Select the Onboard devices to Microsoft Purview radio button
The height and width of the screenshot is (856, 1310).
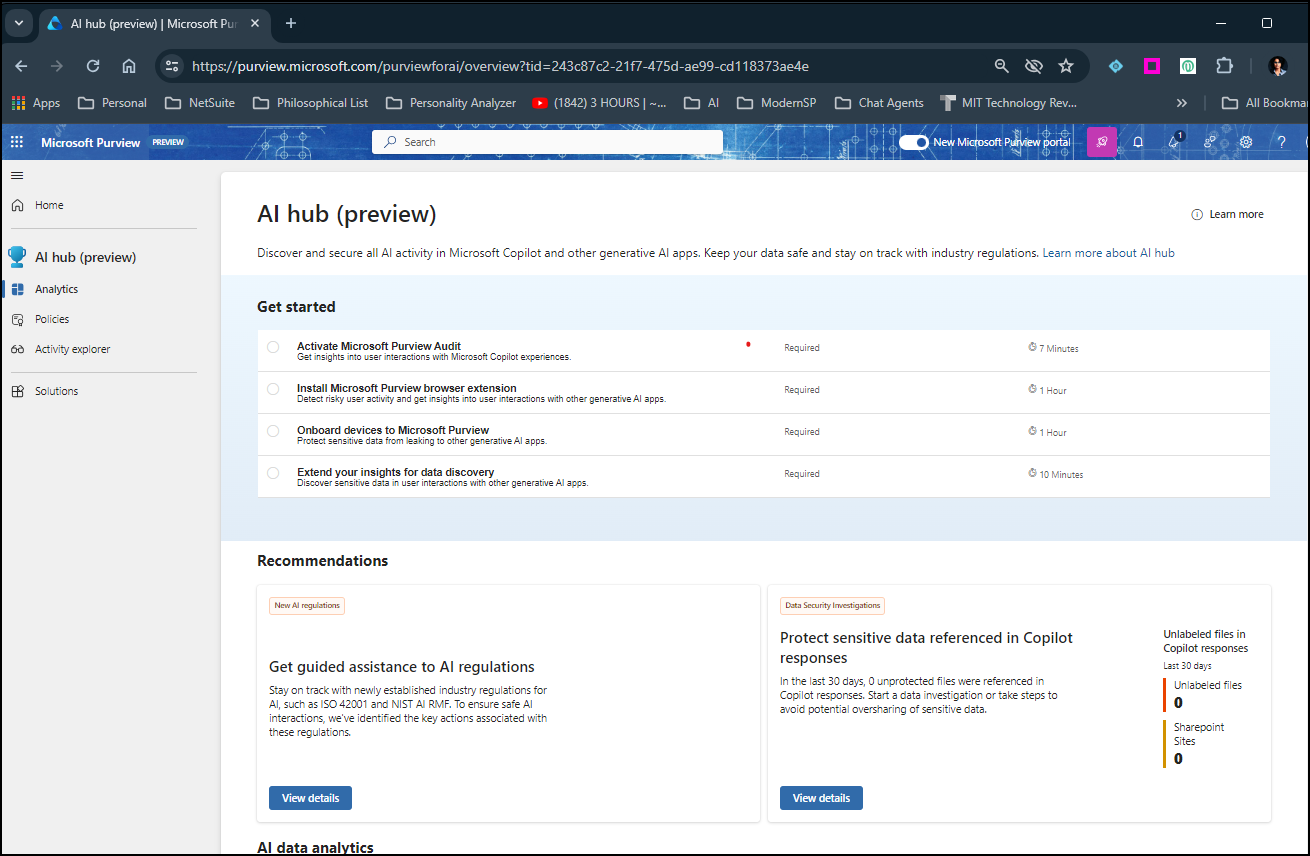(273, 431)
